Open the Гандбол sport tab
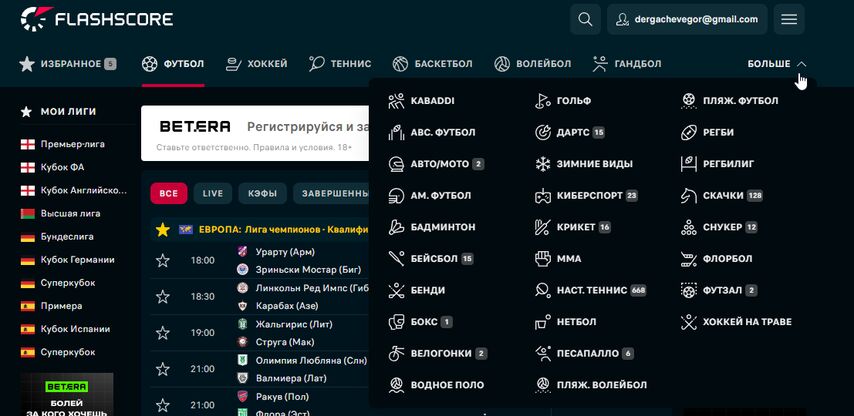Viewport: 854px width, 416px height. [x=627, y=64]
